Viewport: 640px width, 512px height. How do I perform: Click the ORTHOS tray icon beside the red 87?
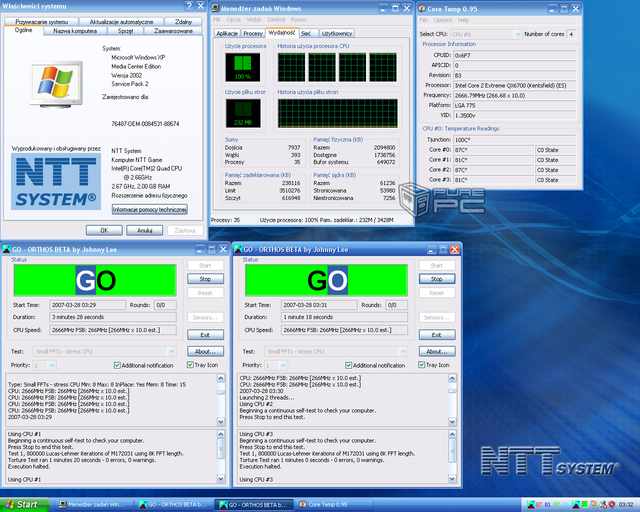click(531, 505)
